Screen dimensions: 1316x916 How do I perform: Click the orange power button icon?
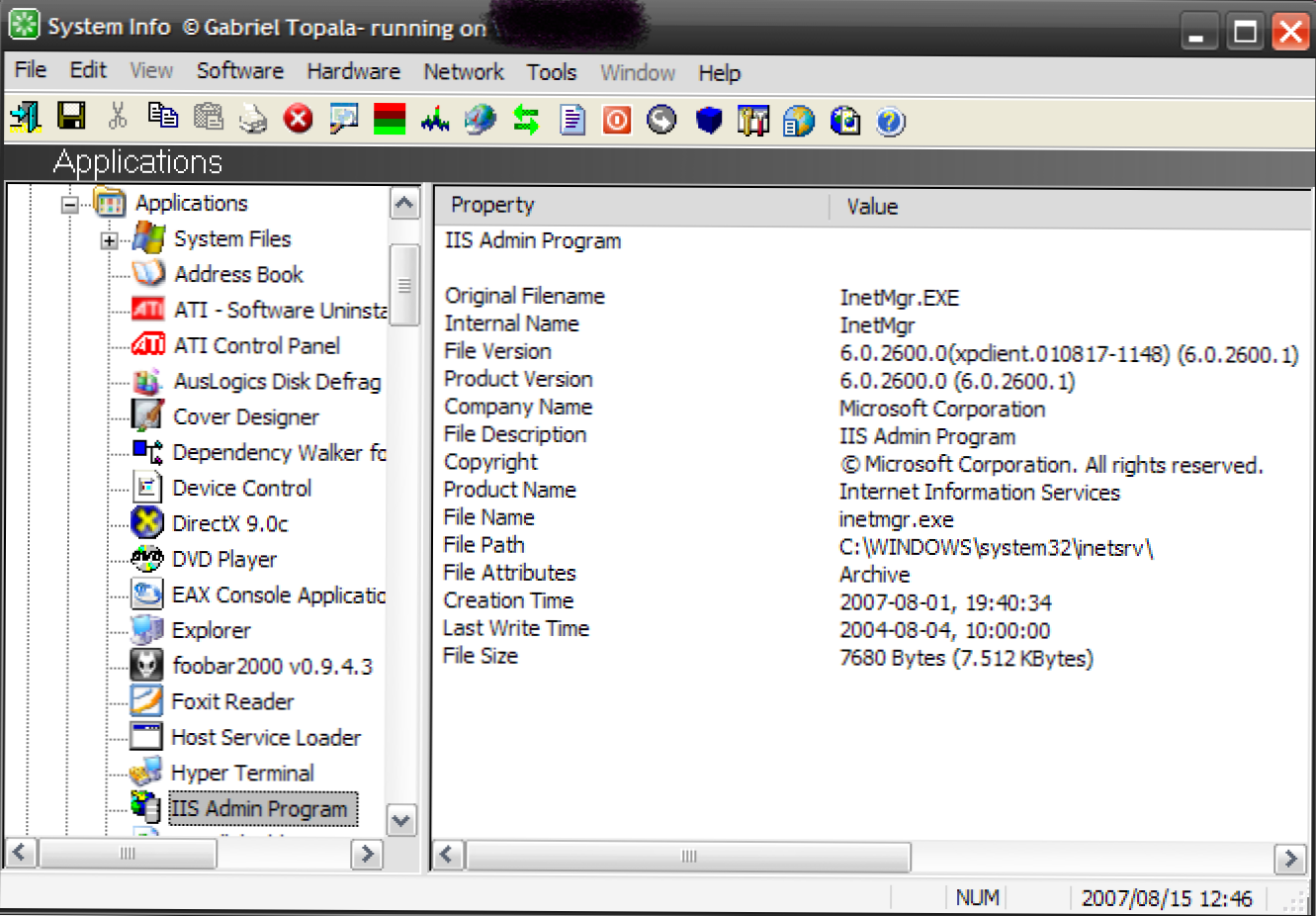point(618,121)
